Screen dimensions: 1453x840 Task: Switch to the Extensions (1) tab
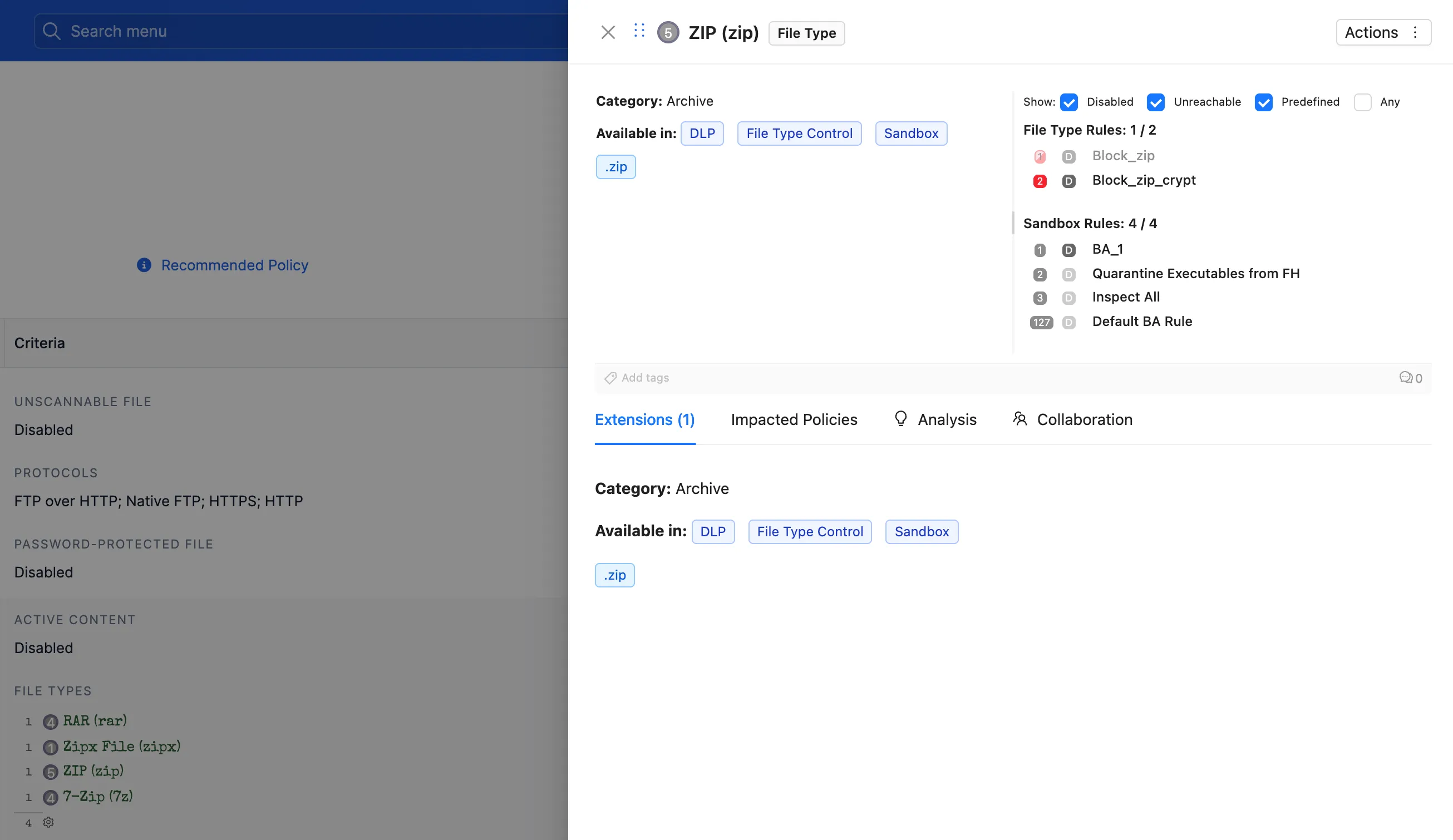pos(644,419)
